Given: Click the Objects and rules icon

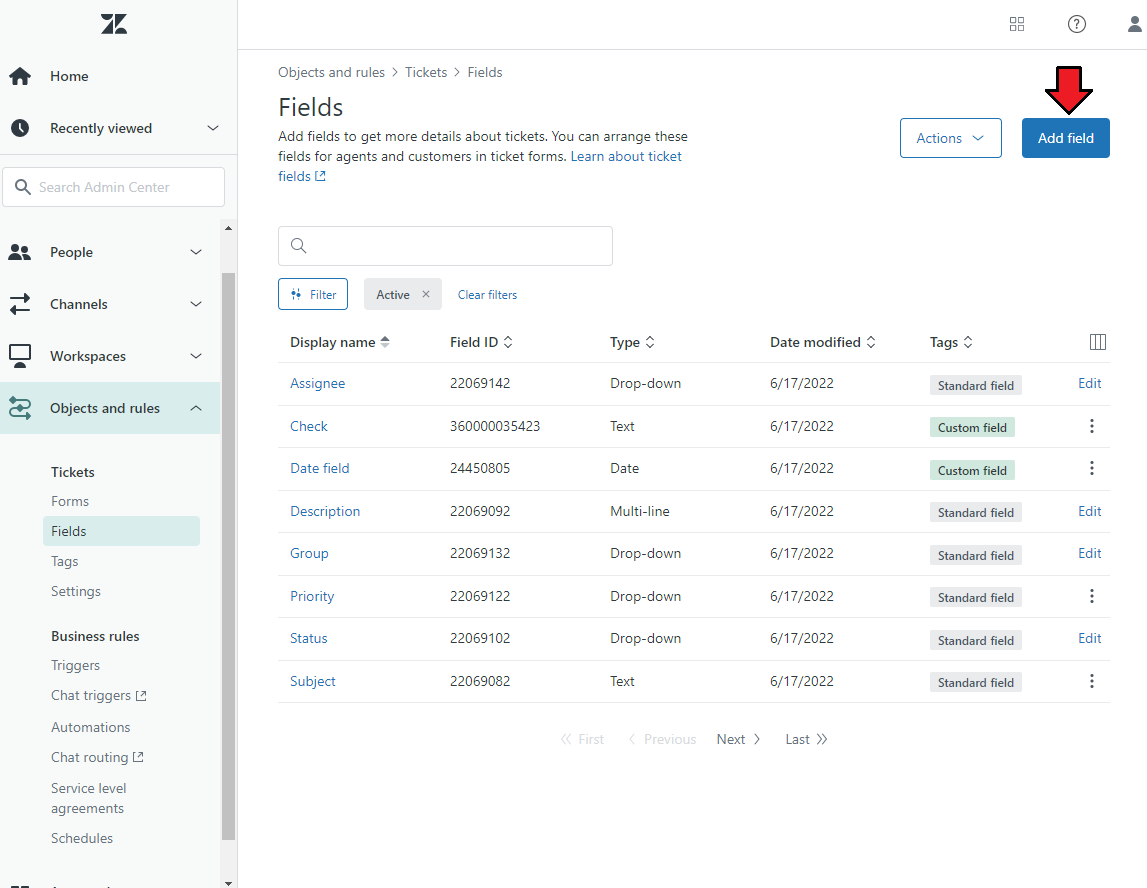Looking at the screenshot, I should coord(20,408).
